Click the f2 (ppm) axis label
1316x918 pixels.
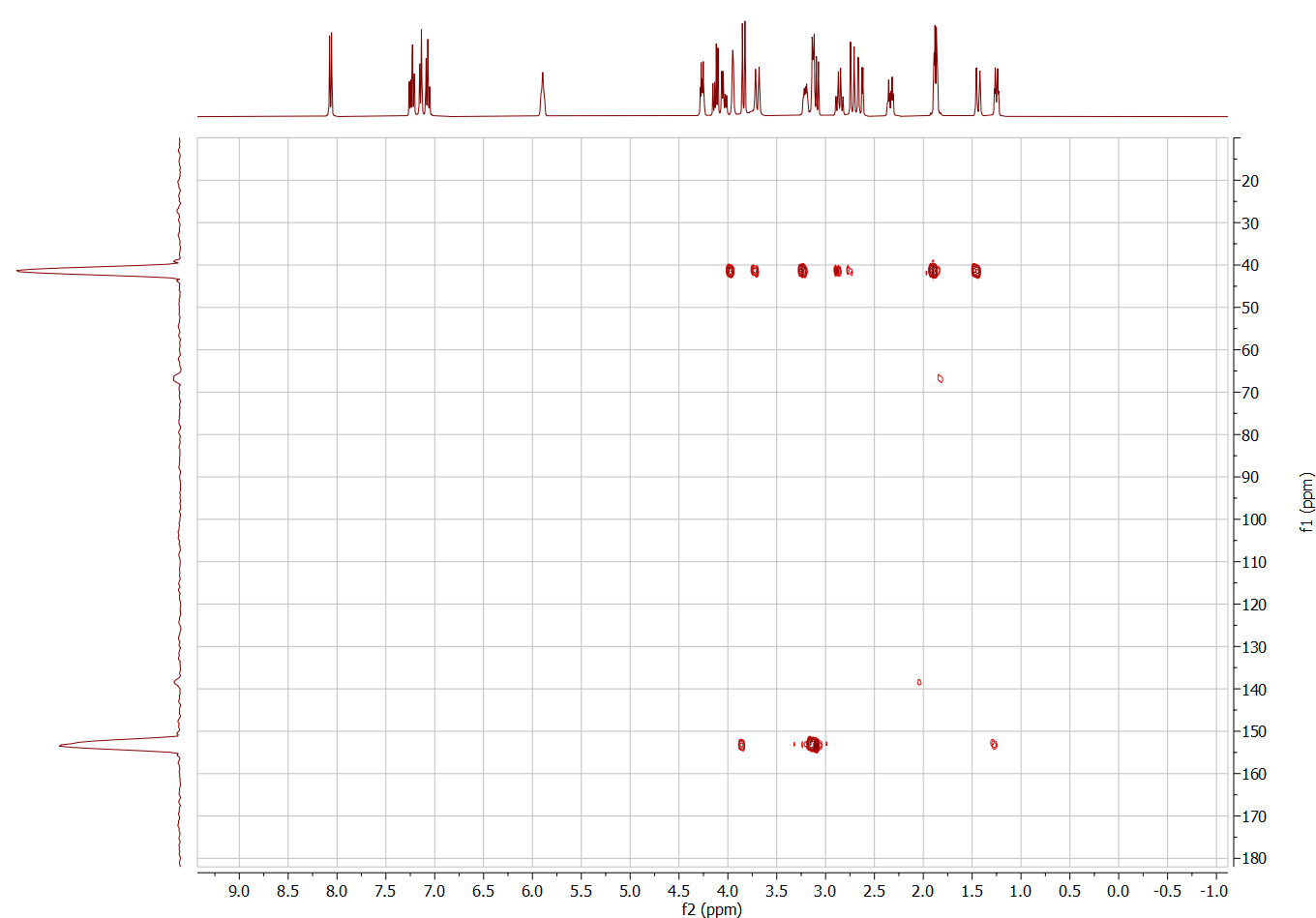[x=711, y=909]
